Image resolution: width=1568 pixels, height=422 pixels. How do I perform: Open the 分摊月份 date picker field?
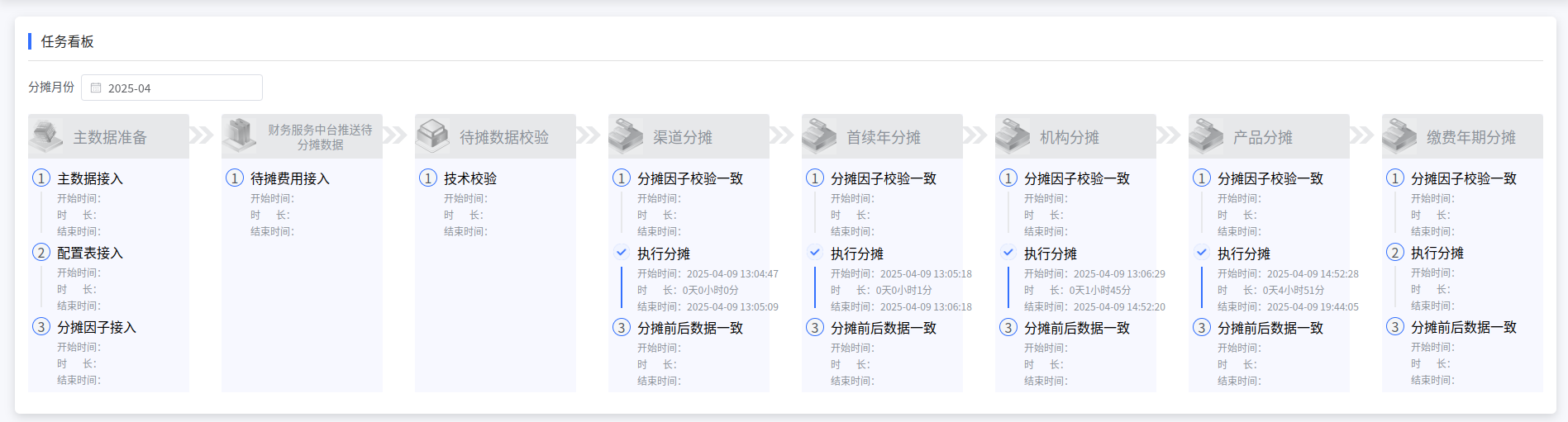coord(172,88)
